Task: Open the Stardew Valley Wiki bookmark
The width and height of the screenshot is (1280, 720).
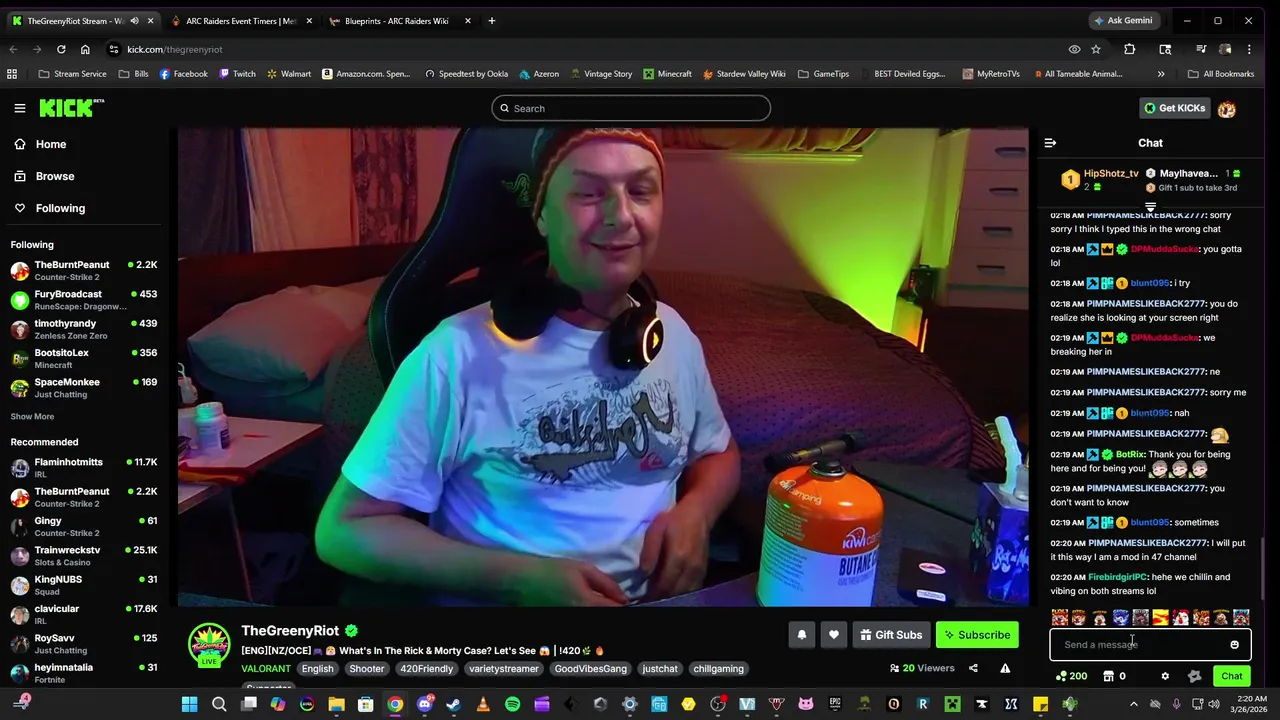Action: (744, 74)
